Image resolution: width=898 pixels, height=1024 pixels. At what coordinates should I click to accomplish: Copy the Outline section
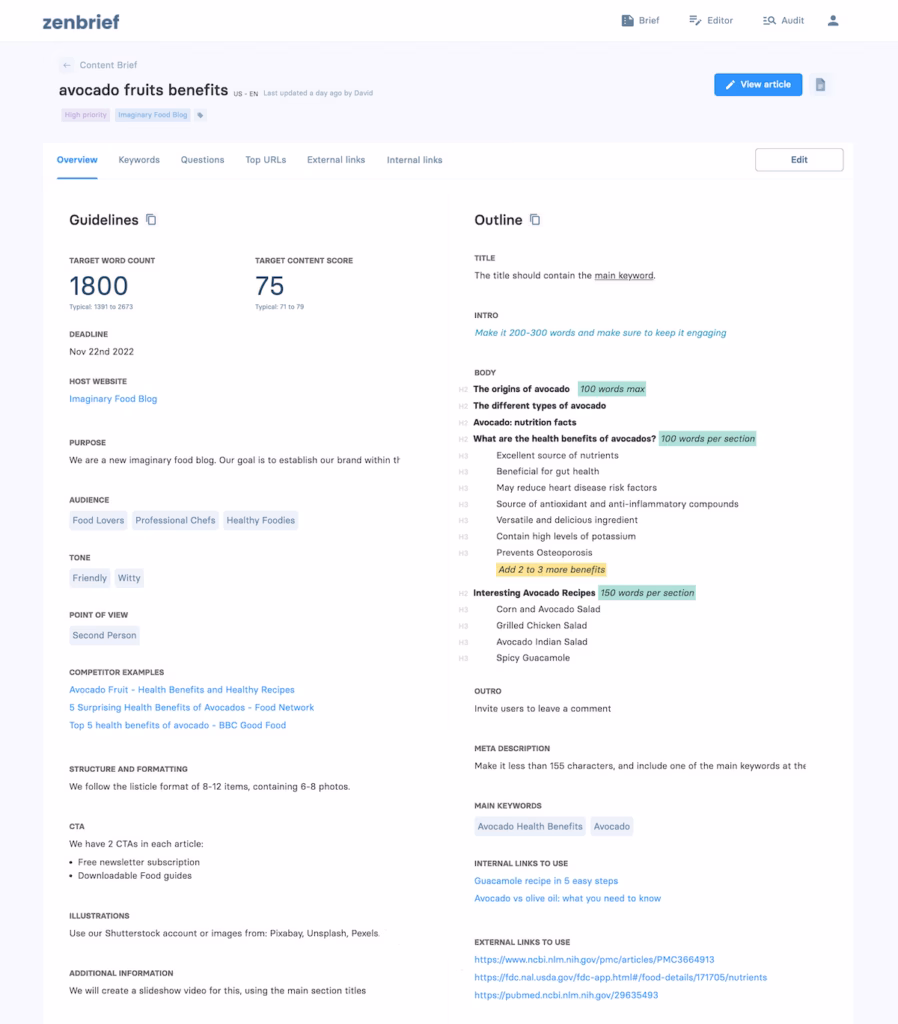[x=535, y=220]
